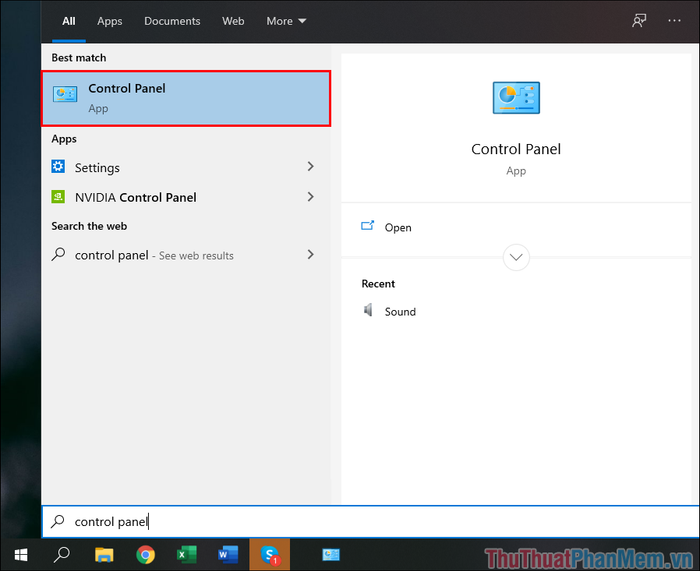Expand the web results arrow for control panel
700x571 pixels.
(311, 254)
